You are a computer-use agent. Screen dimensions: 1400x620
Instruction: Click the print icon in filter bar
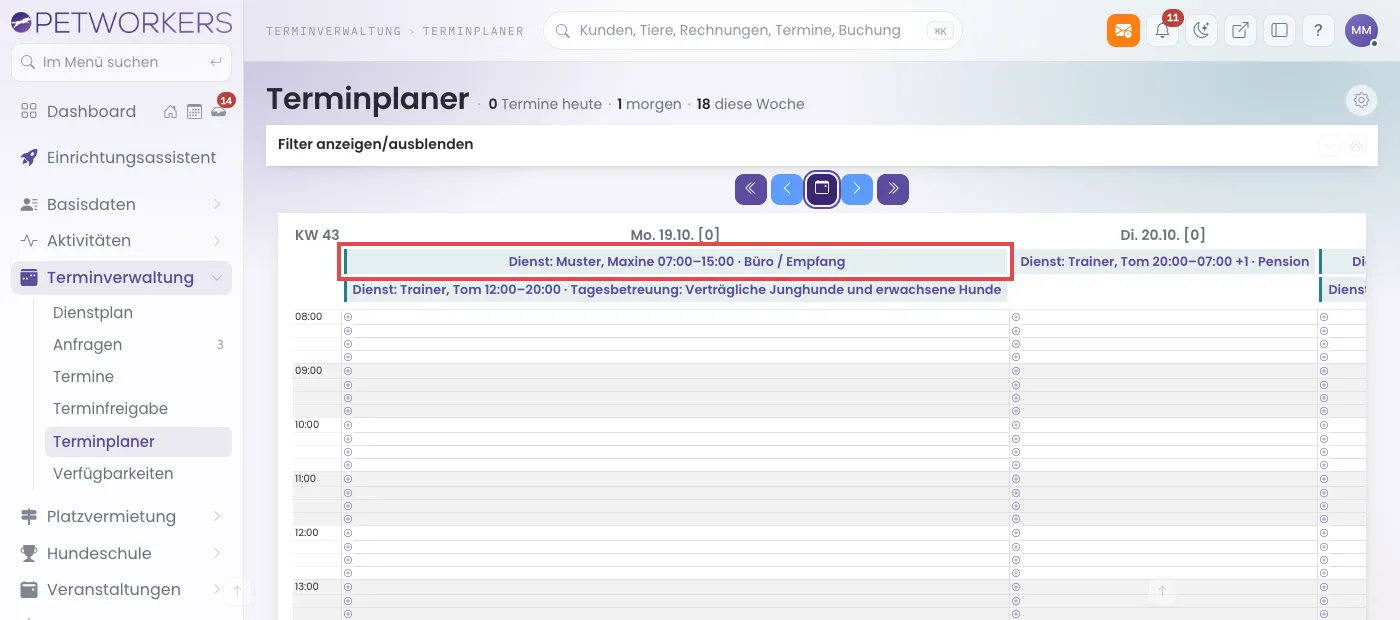pos(1356,145)
